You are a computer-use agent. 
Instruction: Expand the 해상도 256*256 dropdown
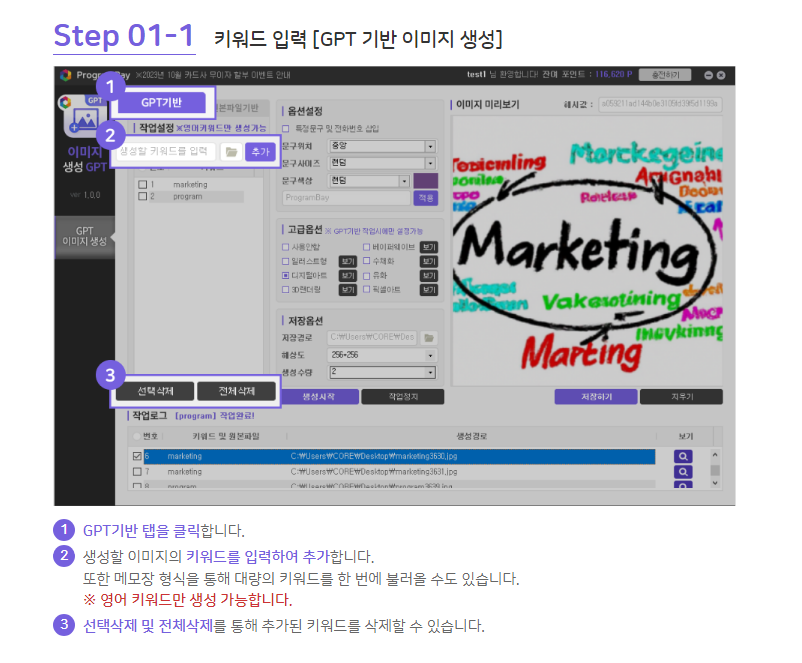pyautogui.click(x=430, y=355)
